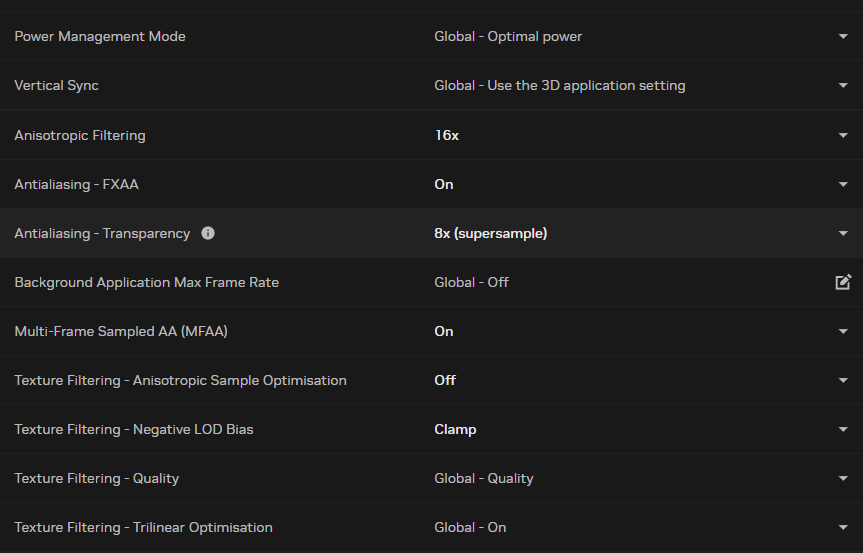Click the Global - Off frame rate value
Viewport: 863px width, 553px height.
pos(471,282)
